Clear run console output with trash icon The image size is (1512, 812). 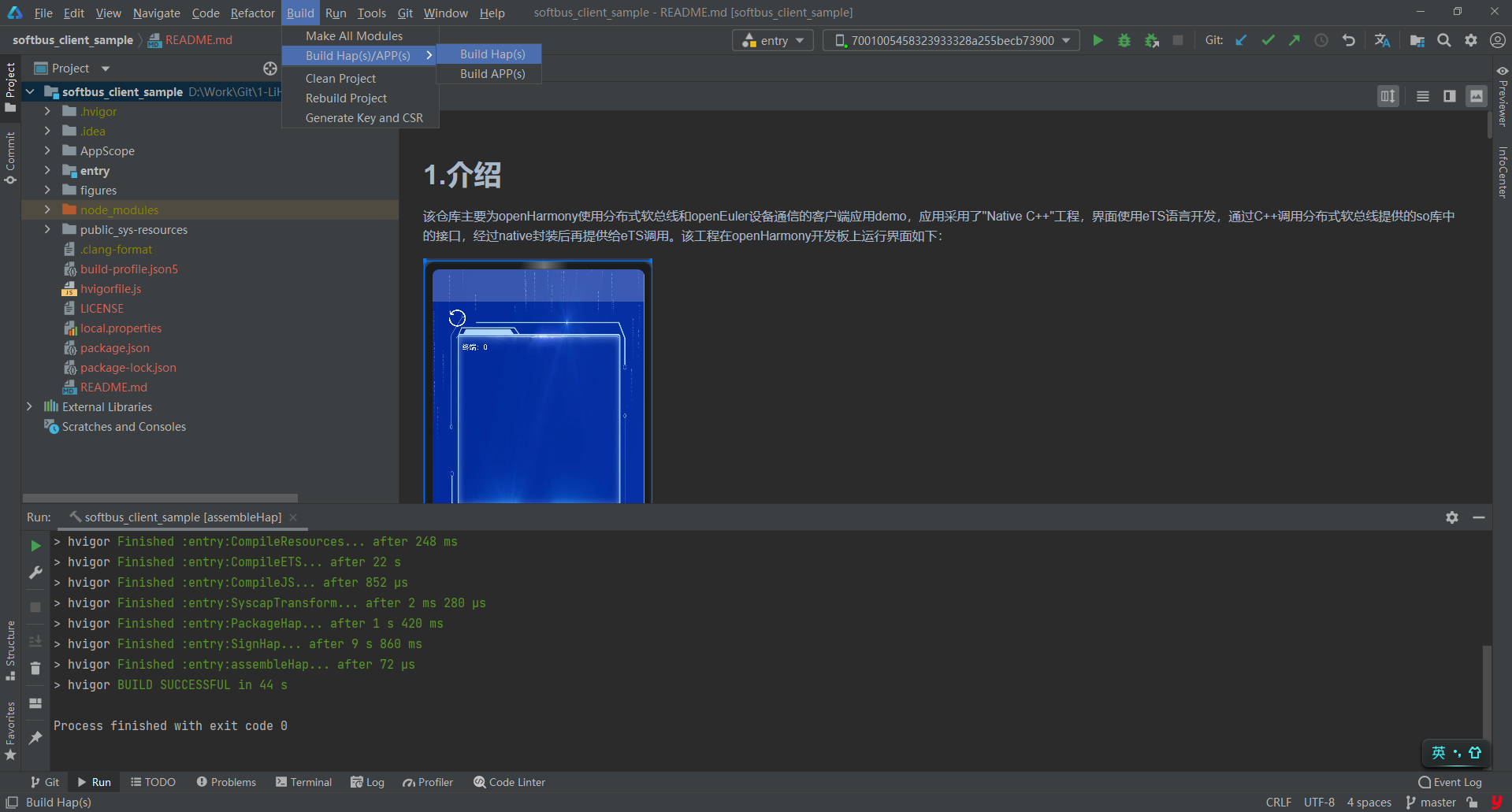pyautogui.click(x=35, y=669)
